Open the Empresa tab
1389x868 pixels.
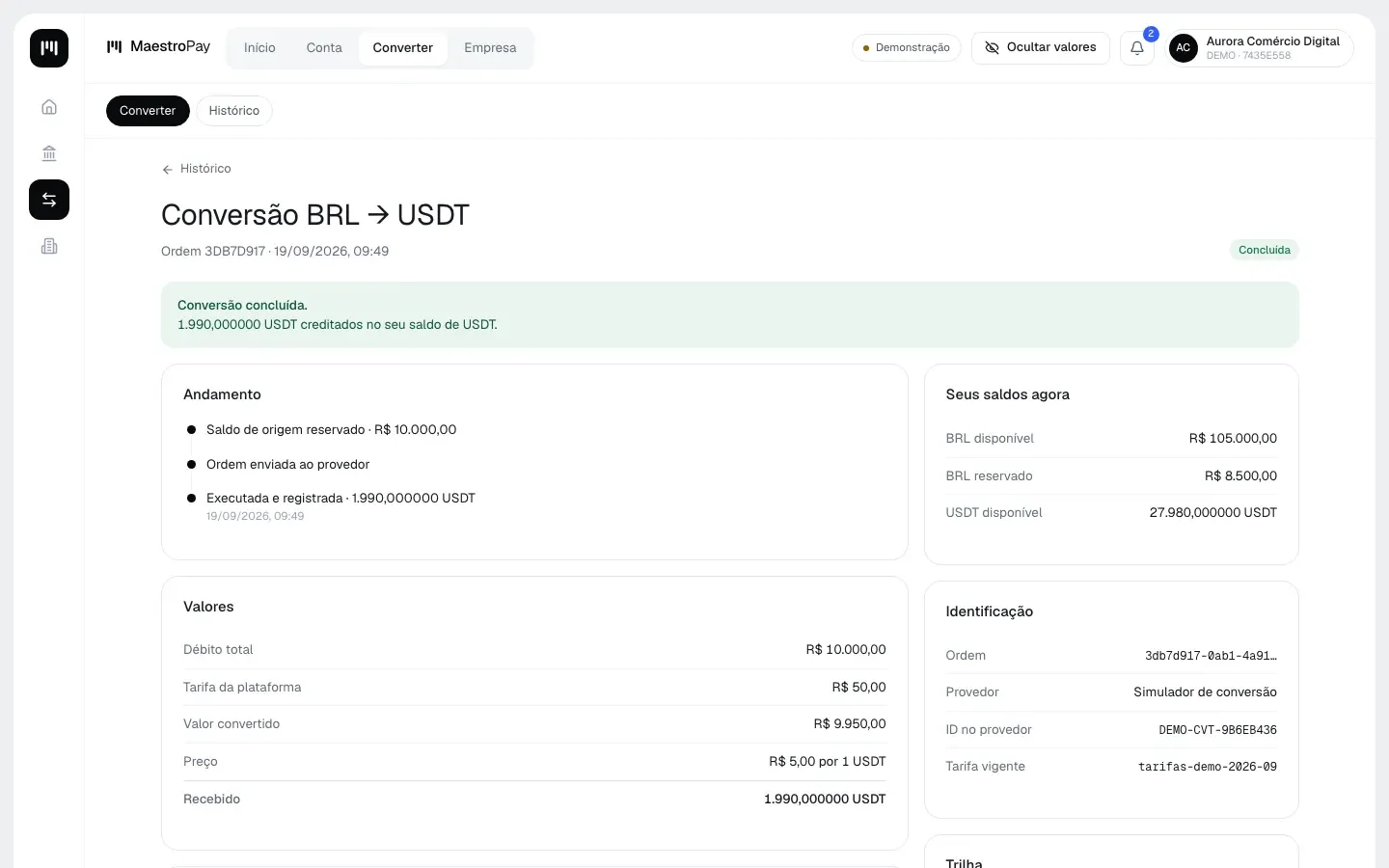click(x=490, y=47)
